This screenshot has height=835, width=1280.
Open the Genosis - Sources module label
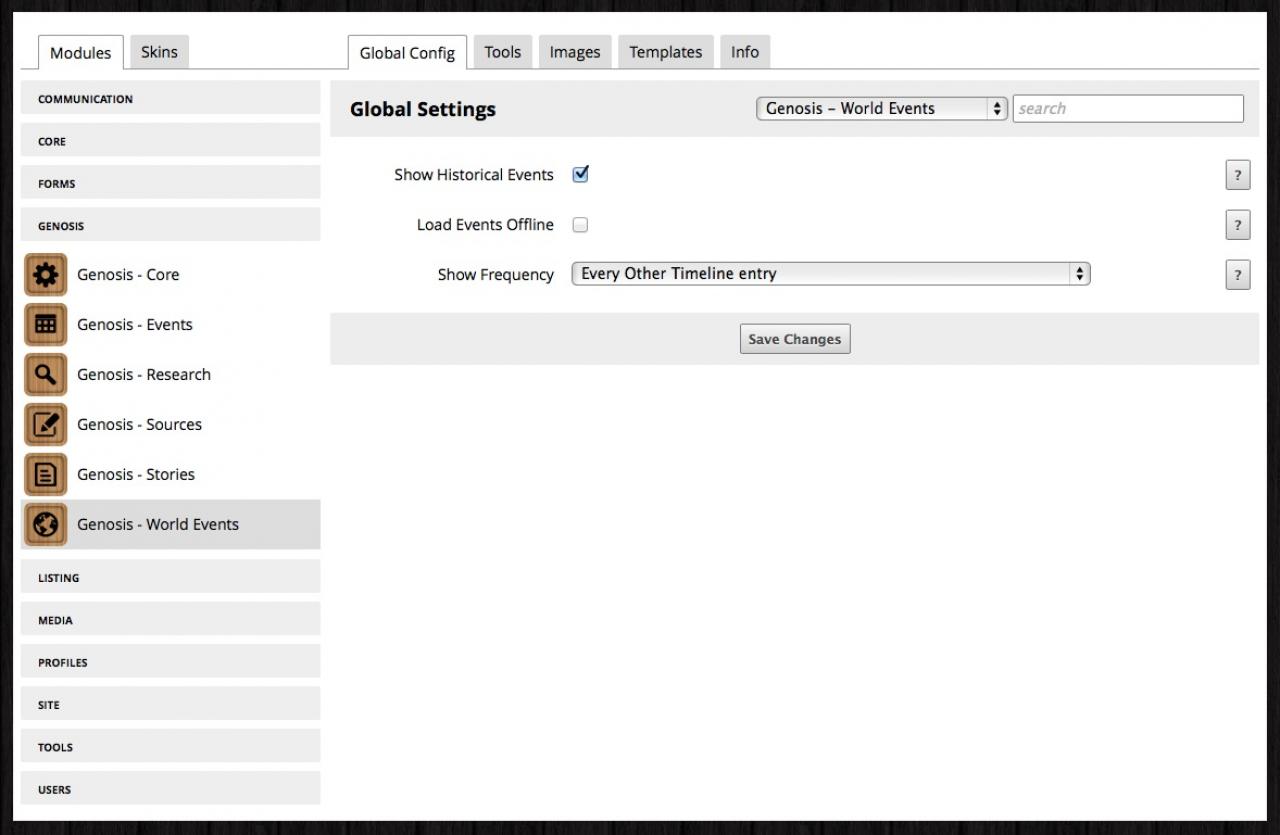139,425
